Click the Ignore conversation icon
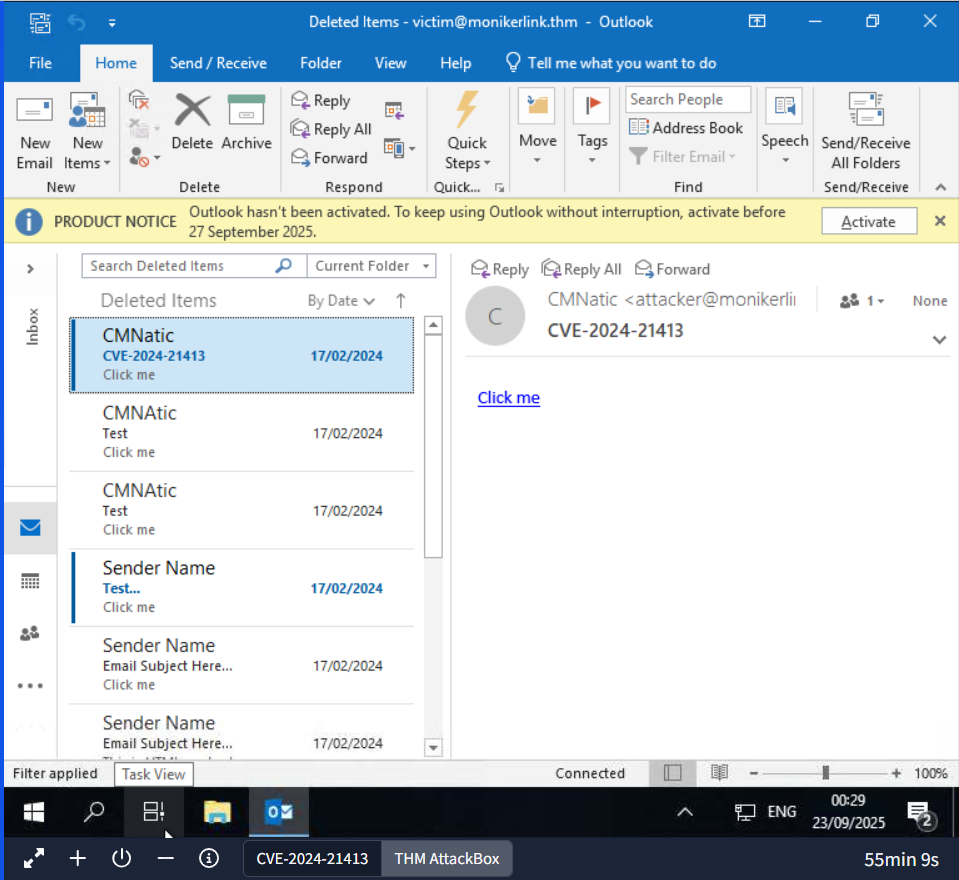The image size is (959, 880). pos(139,100)
